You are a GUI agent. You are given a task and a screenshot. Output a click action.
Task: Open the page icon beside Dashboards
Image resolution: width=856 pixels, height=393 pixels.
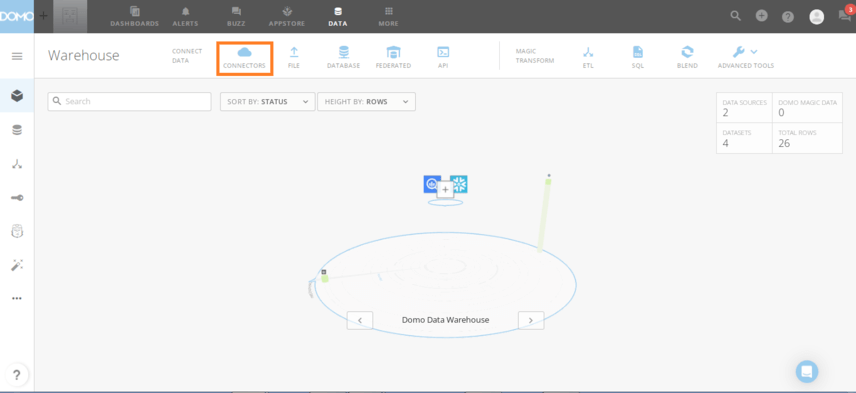tap(70, 16)
